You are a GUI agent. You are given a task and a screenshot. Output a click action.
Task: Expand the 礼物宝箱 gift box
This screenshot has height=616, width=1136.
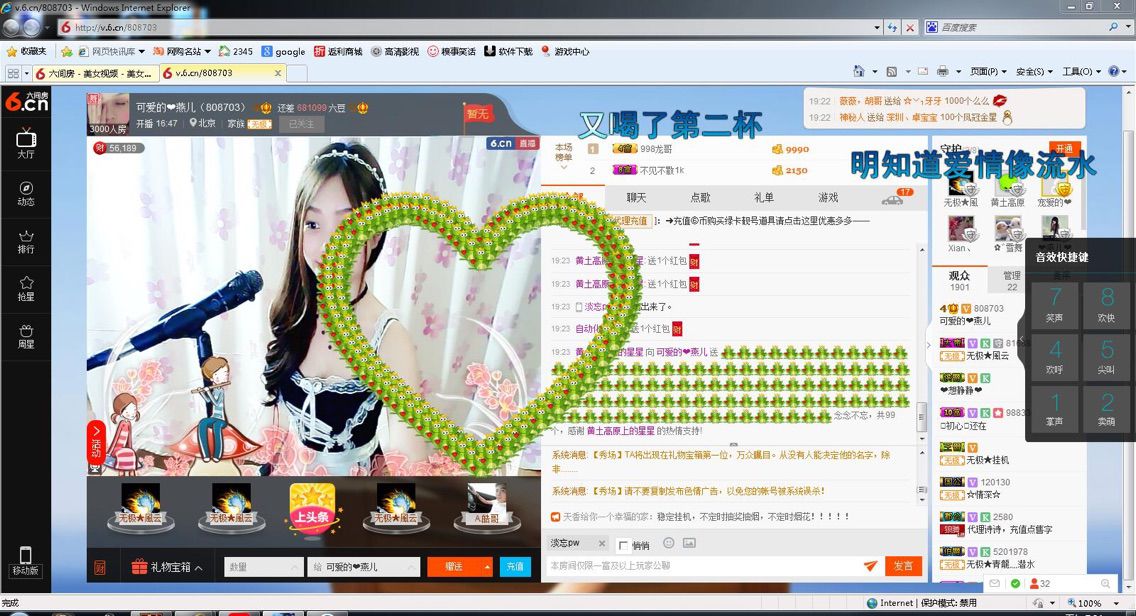pyautogui.click(x=167, y=567)
